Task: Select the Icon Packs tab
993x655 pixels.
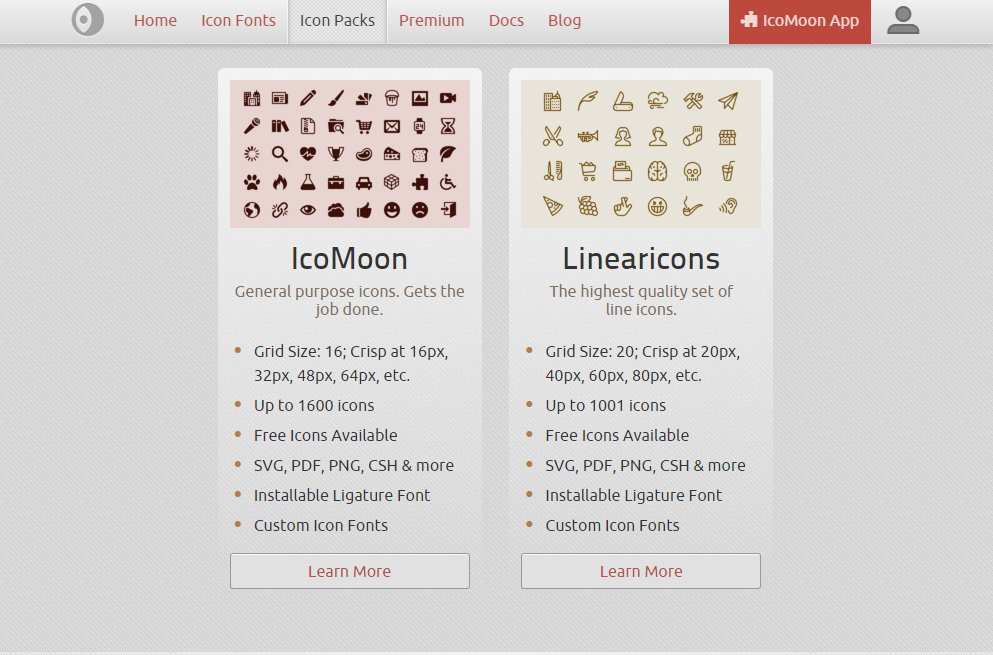Action: point(338,22)
